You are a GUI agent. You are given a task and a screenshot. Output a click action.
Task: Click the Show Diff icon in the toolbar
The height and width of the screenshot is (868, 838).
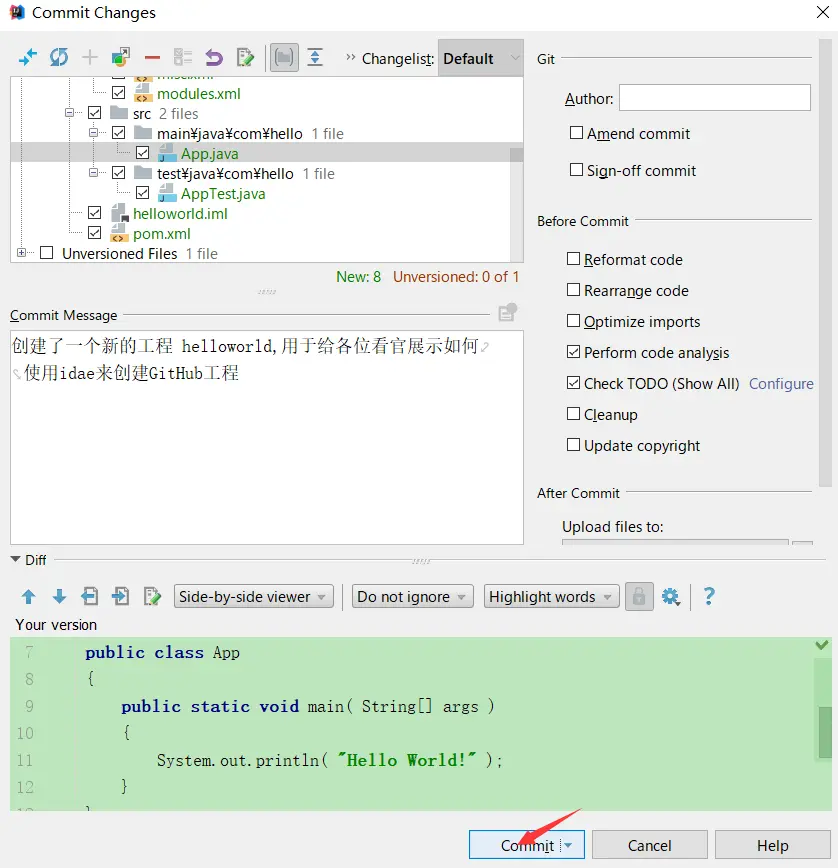click(x=28, y=57)
